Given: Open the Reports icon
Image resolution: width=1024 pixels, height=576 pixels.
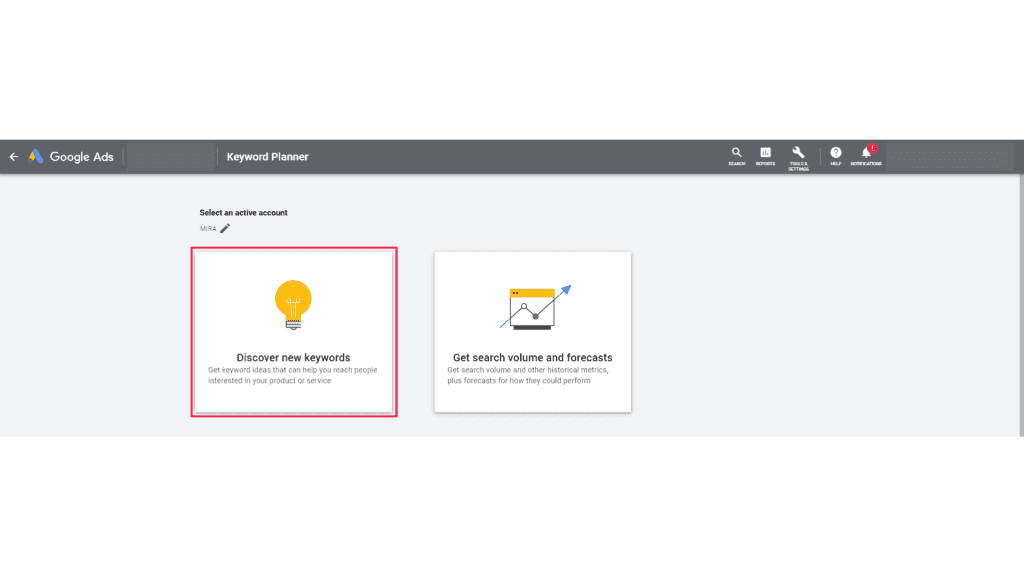Looking at the screenshot, I should (765, 152).
